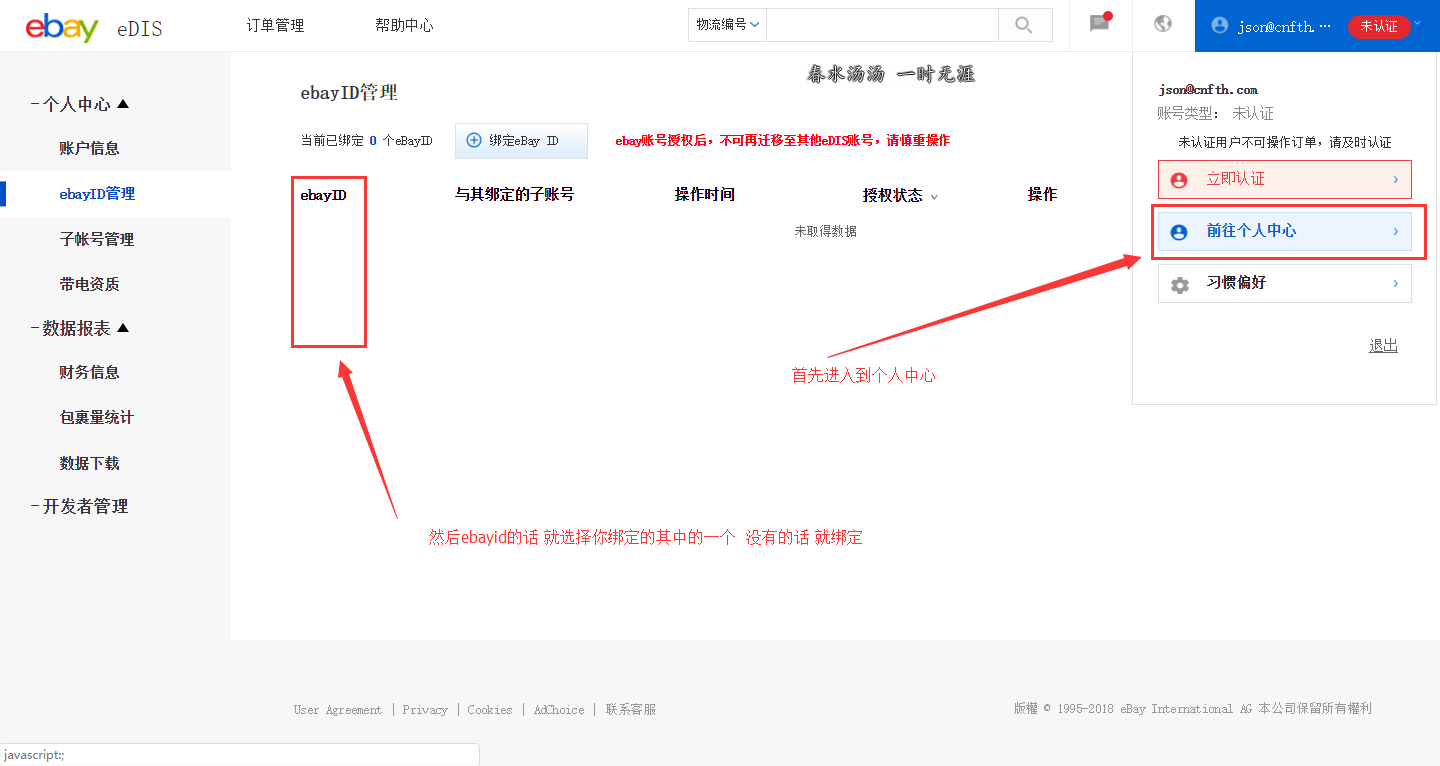Viewport: 1440px width, 766px height.
Task: Select 账户信息 in the sidebar
Action: point(89,148)
